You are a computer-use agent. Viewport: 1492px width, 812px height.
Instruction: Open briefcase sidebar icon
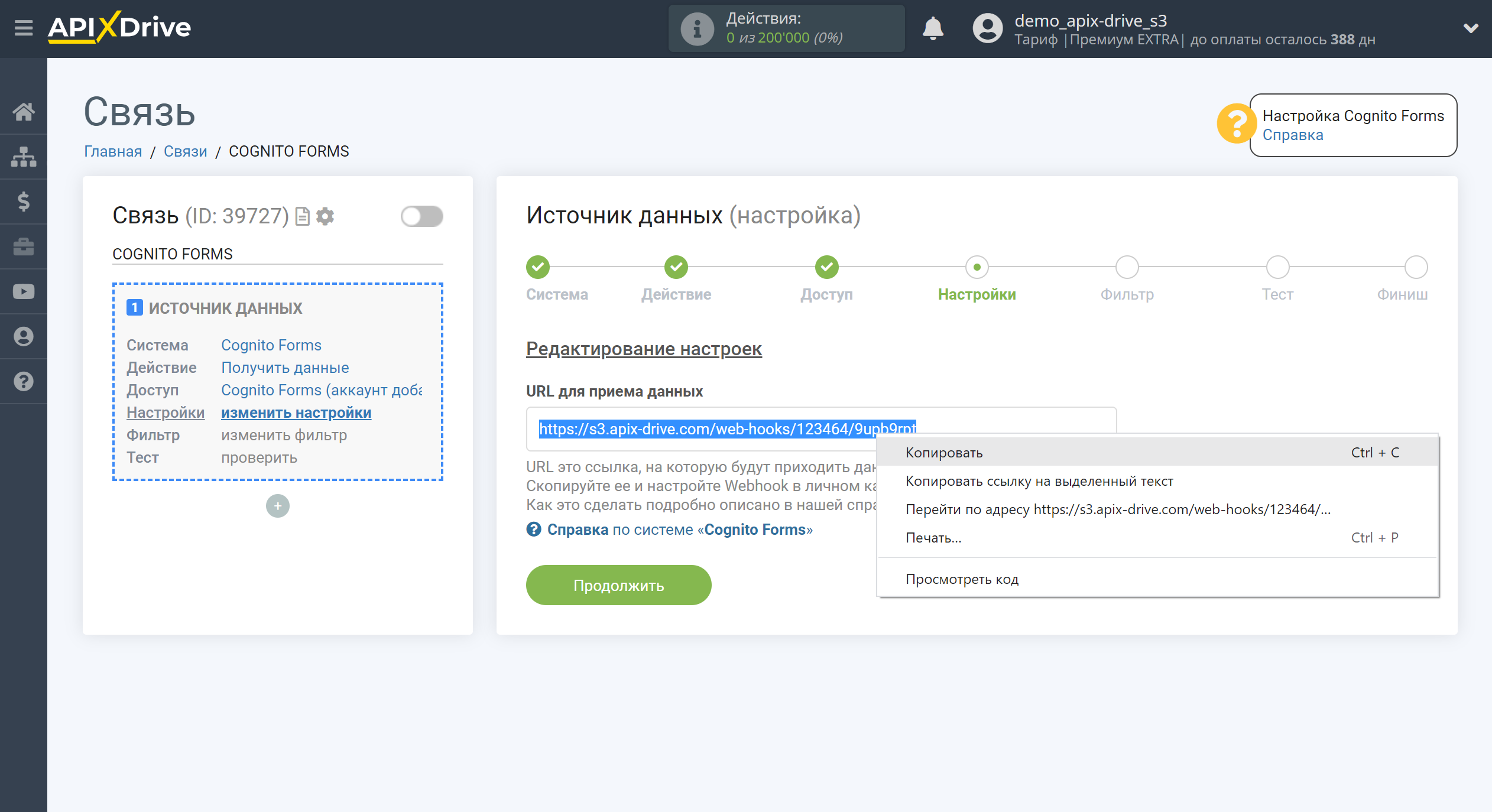click(24, 246)
